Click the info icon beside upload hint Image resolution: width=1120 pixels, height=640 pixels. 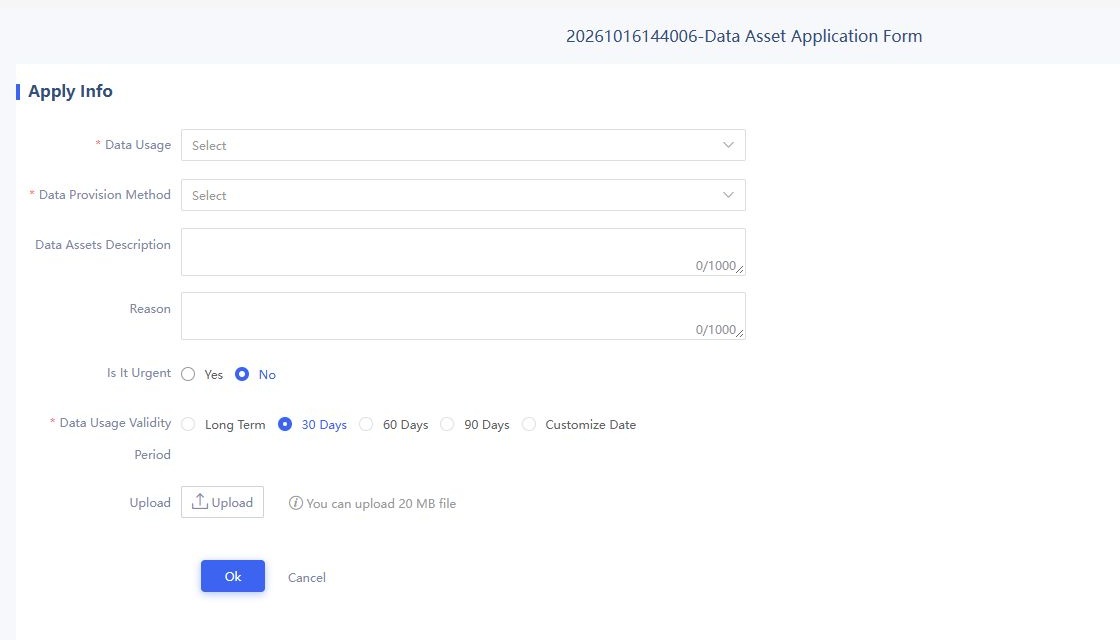coord(296,503)
